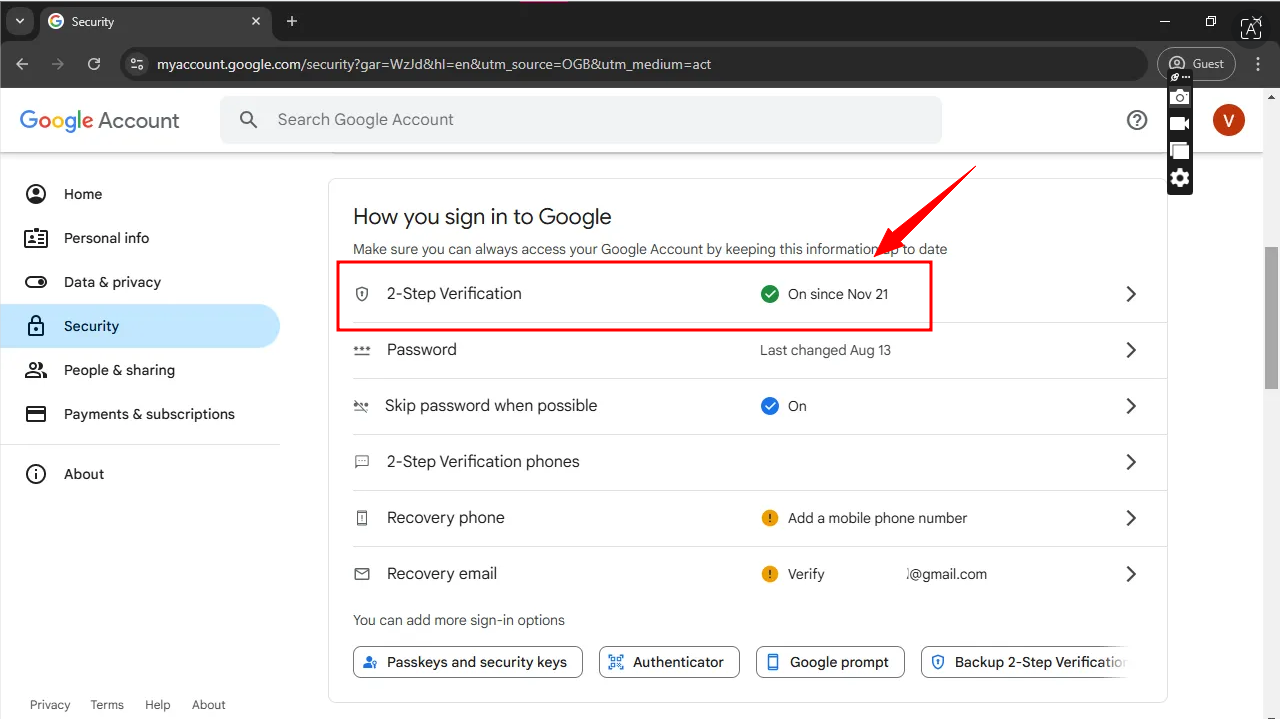1280x719 pixels.
Task: Click the page vertical scrollbar thumb
Action: (x=1271, y=317)
